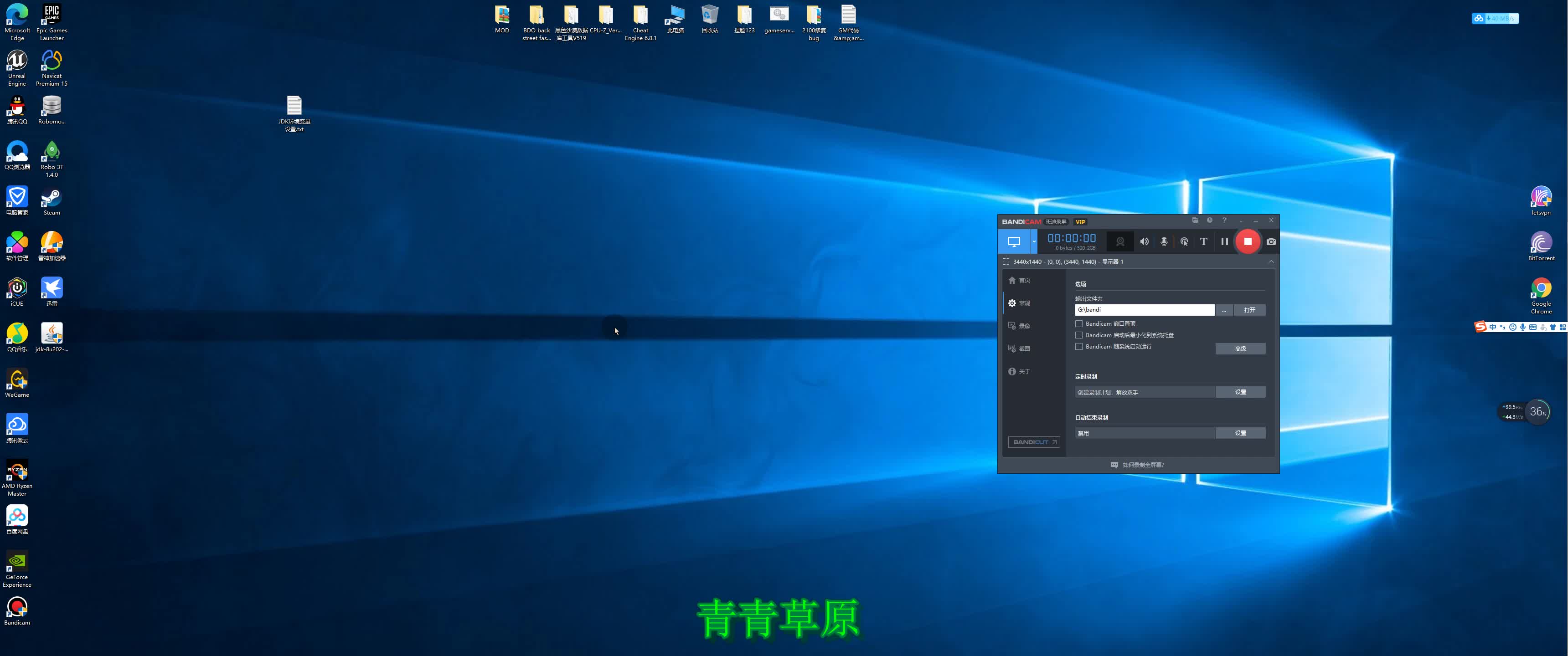Open scheduled recording clock icon in title bar
This screenshot has height=656, width=1568.
pyautogui.click(x=1209, y=220)
